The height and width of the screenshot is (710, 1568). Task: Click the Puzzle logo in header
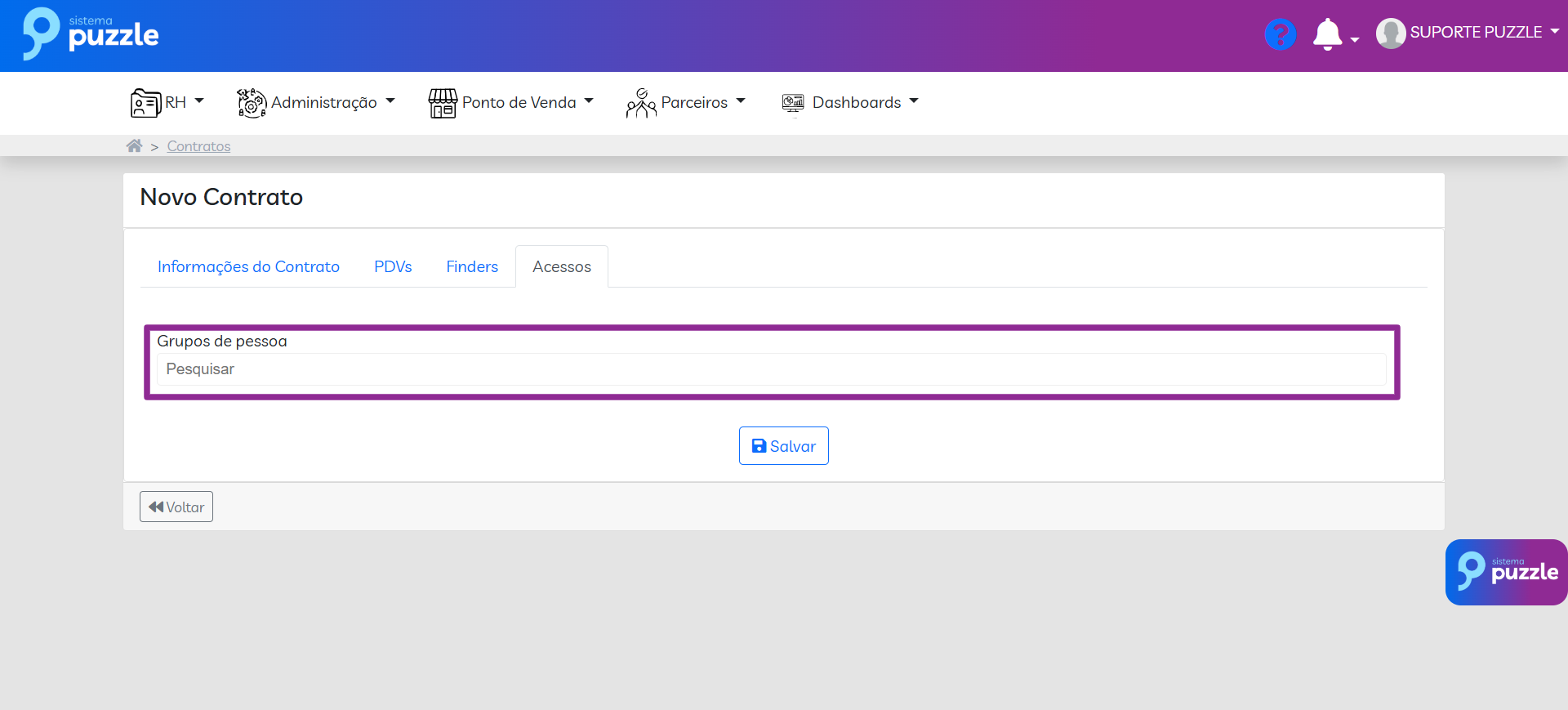tap(91, 34)
